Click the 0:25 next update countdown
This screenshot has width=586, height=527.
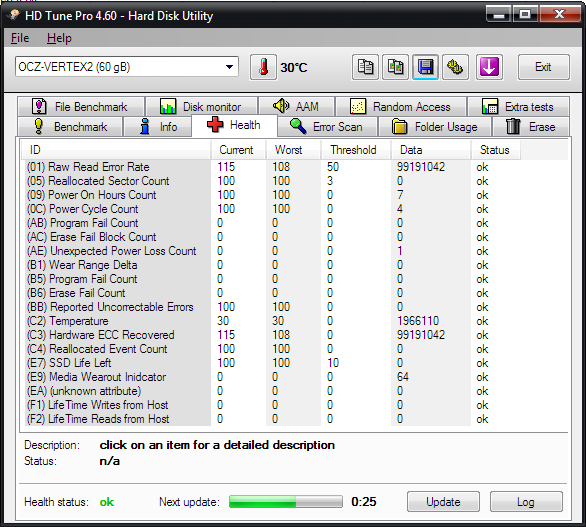(364, 502)
